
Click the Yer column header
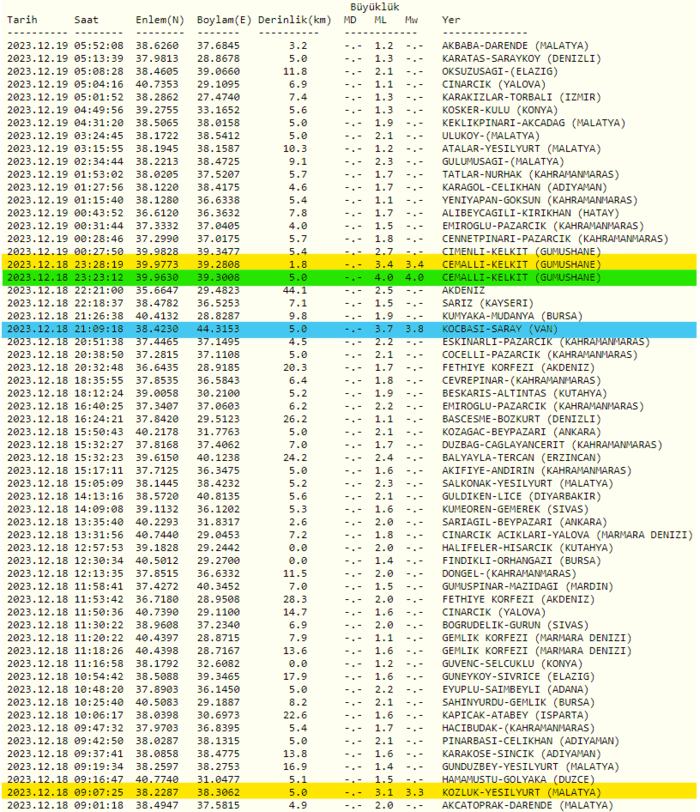[452, 20]
